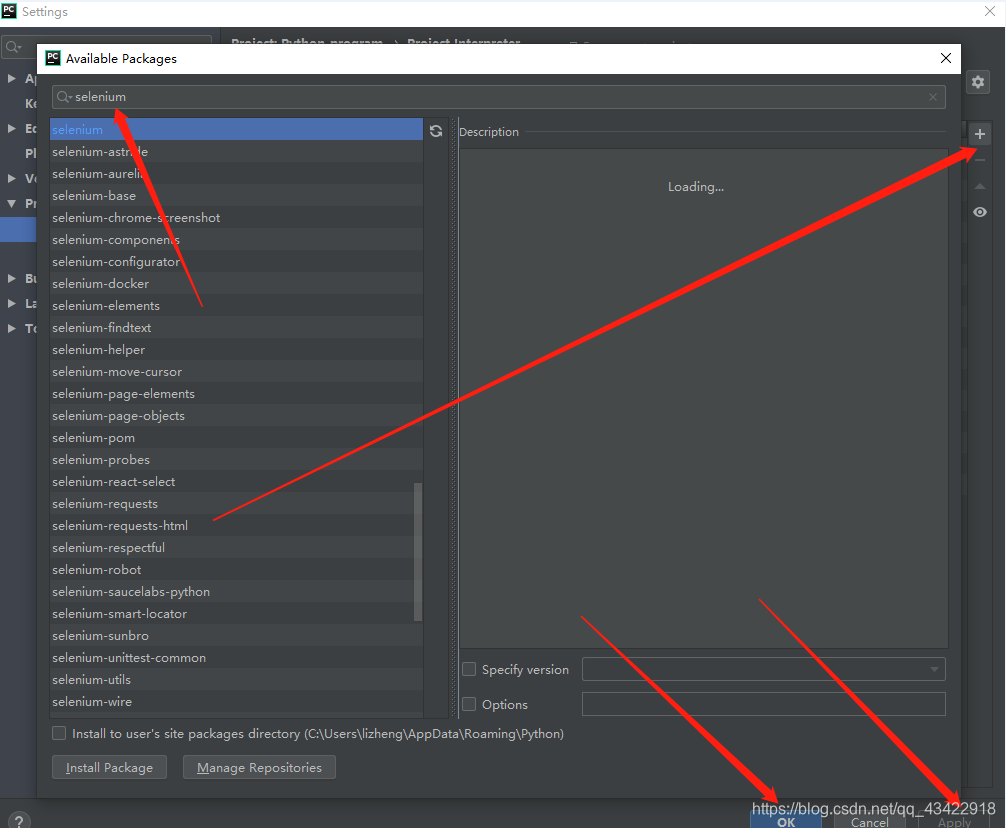Select the selenium-page-elements package
Viewport: 1006px width, 828px height.
[x=236, y=394]
